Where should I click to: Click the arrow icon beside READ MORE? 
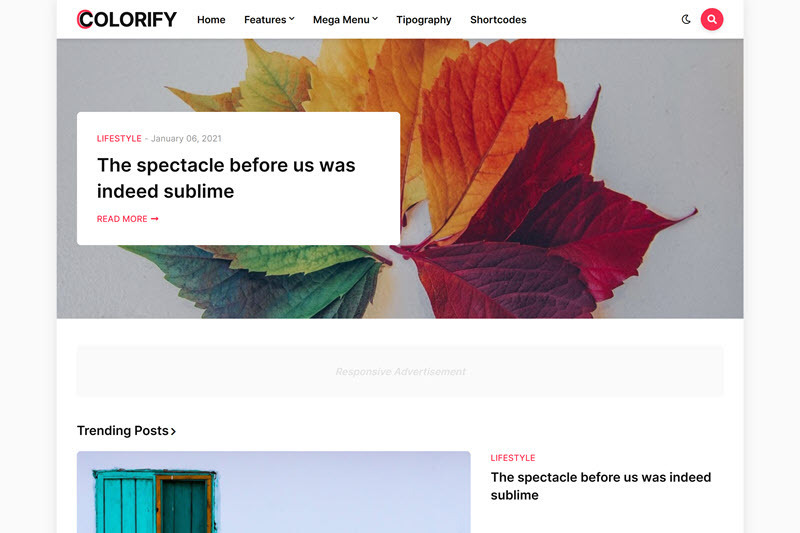click(155, 219)
